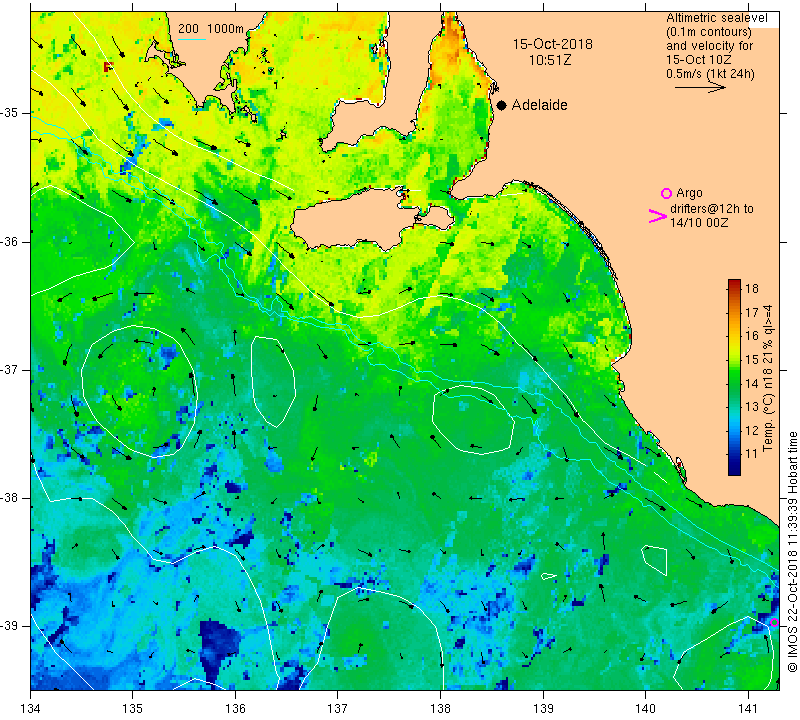Image resolution: width=800 pixels, height=720 pixels.
Task: Click the latitude label '-35'
Action: pyautogui.click(x=10, y=113)
